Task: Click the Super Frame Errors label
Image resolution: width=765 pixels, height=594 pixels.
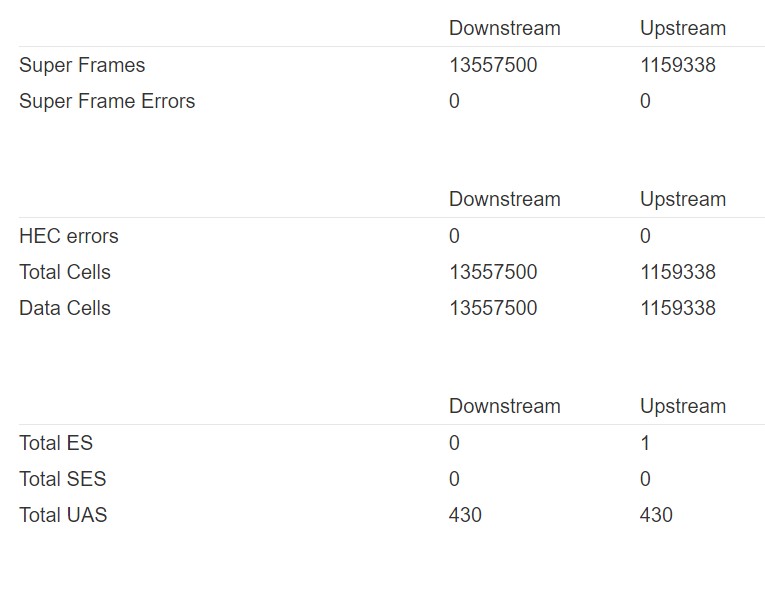Action: [107, 101]
